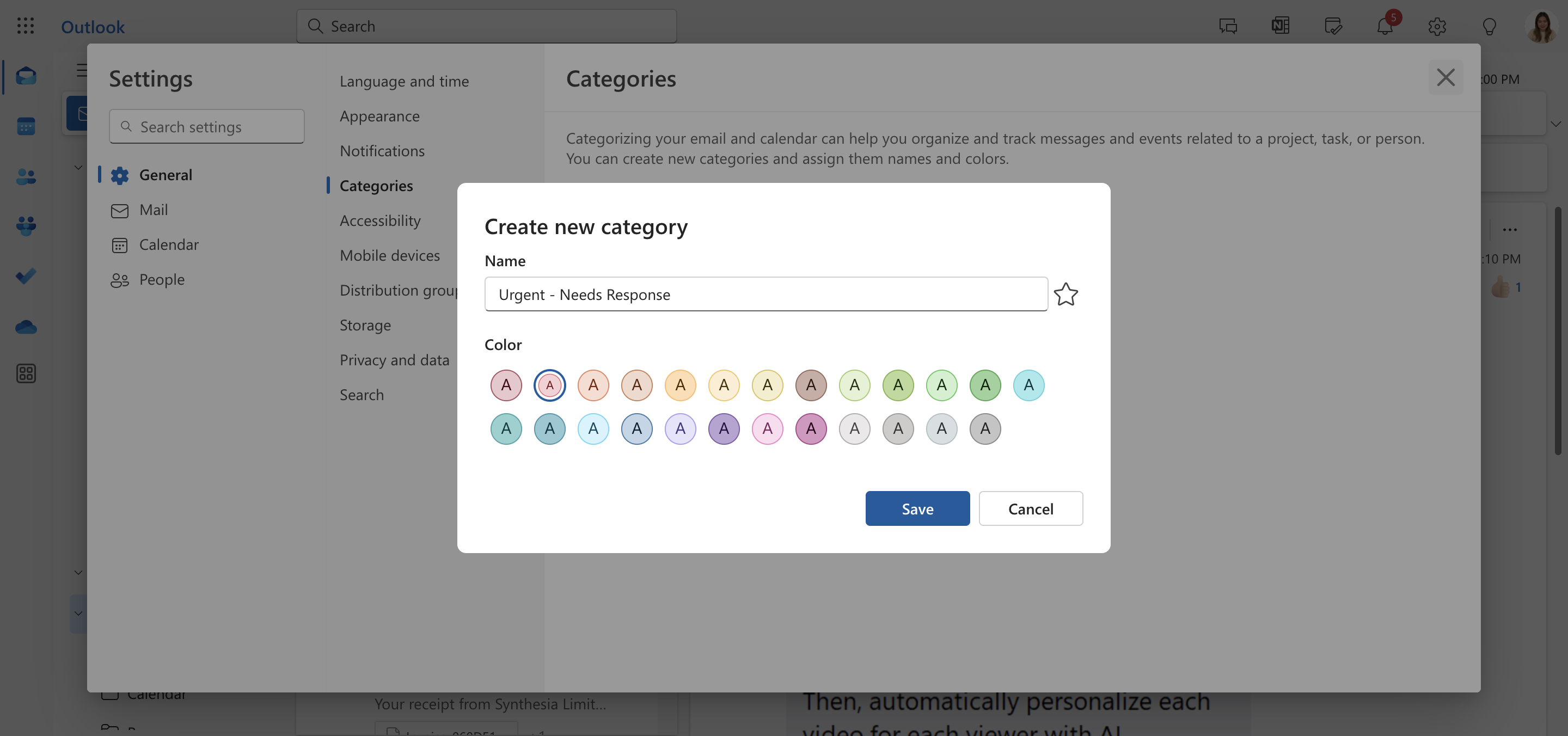The image size is (1568, 736).
Task: Open the app launcher grid icon
Action: pyautogui.click(x=26, y=26)
